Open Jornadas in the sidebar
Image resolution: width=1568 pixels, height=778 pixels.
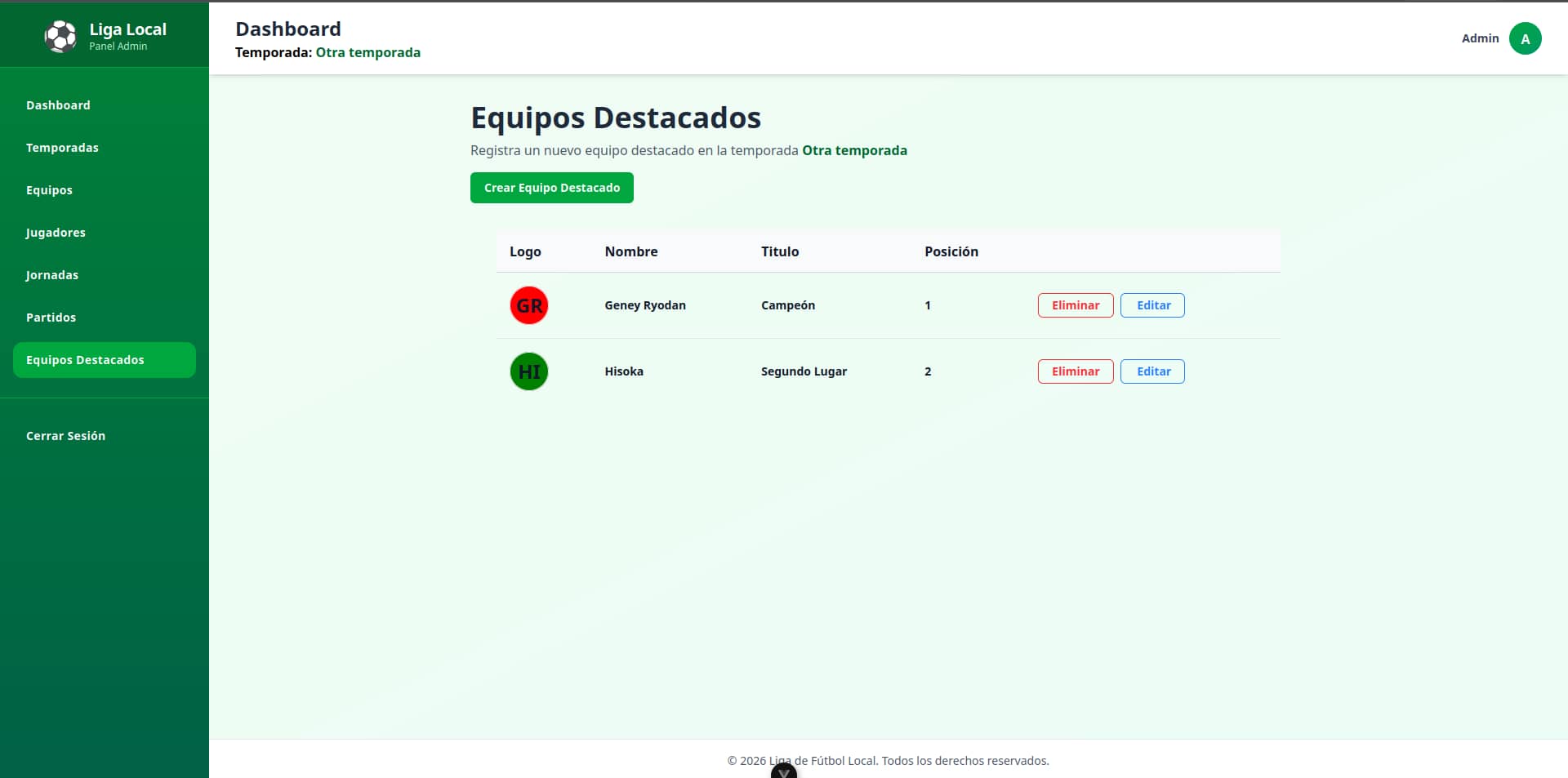click(105, 275)
